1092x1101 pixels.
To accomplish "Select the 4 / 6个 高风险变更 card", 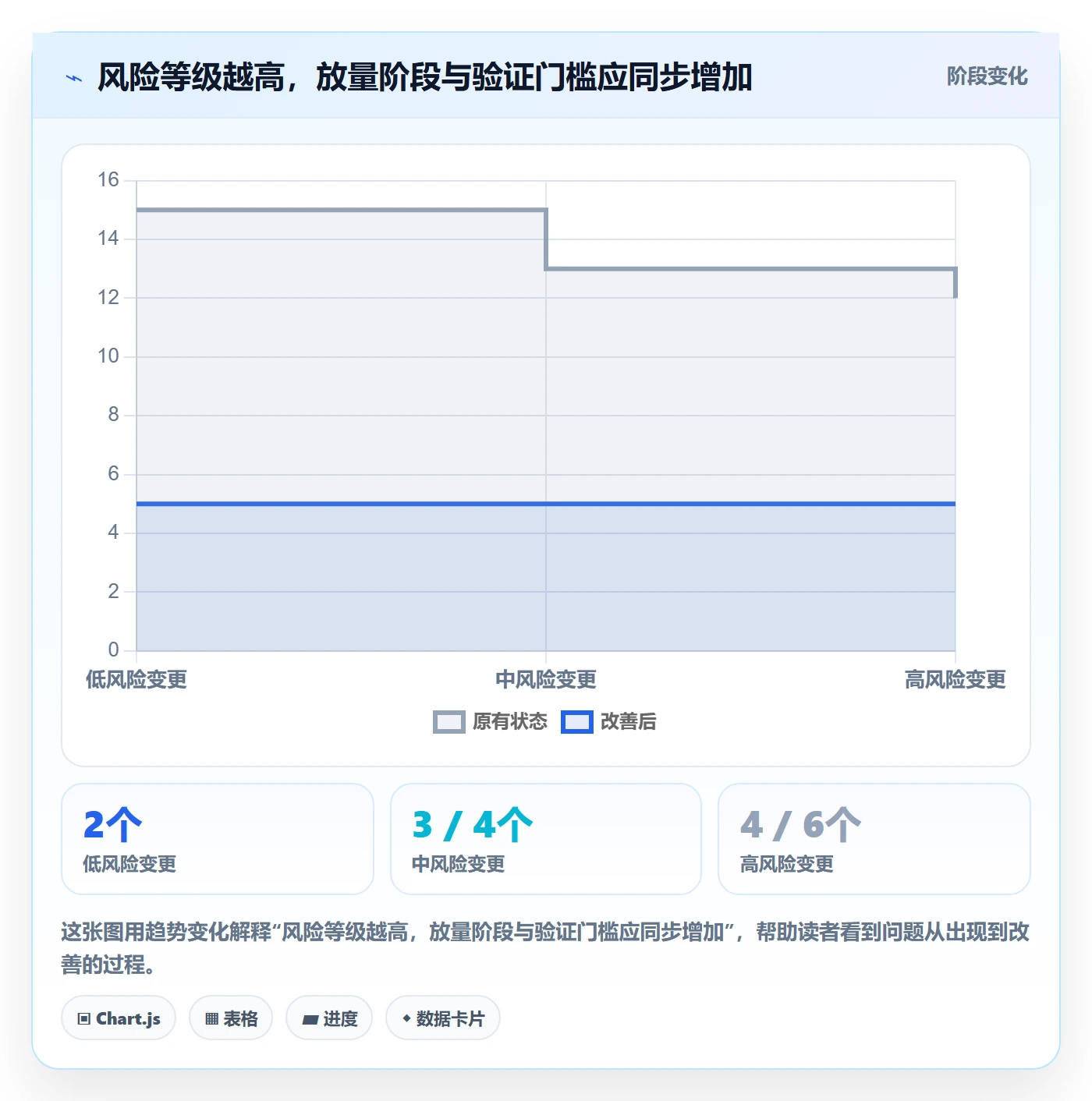I will click(x=874, y=839).
